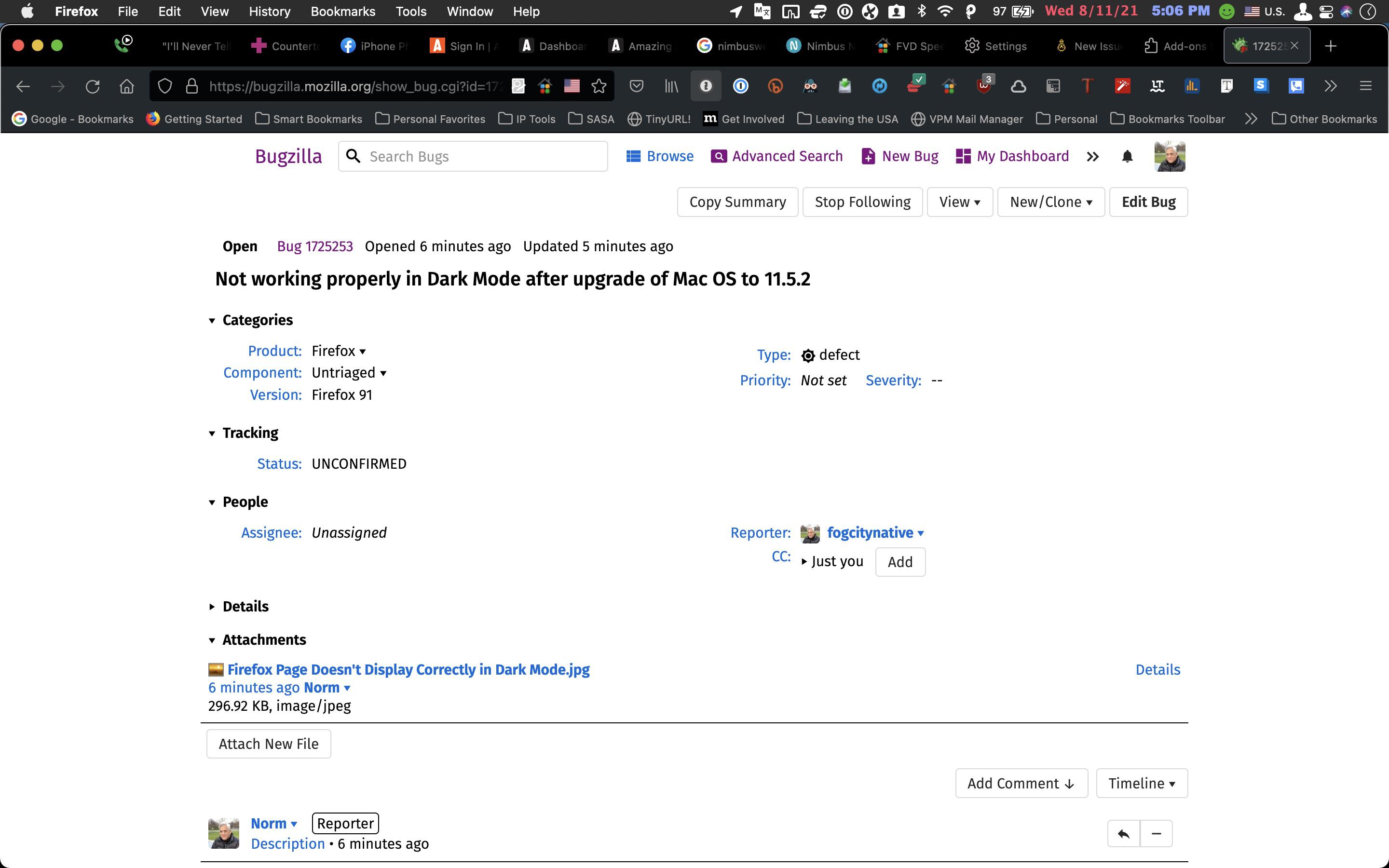Screen dimensions: 1389x868
Task: Click the site padlock security icon
Action: pos(191,86)
